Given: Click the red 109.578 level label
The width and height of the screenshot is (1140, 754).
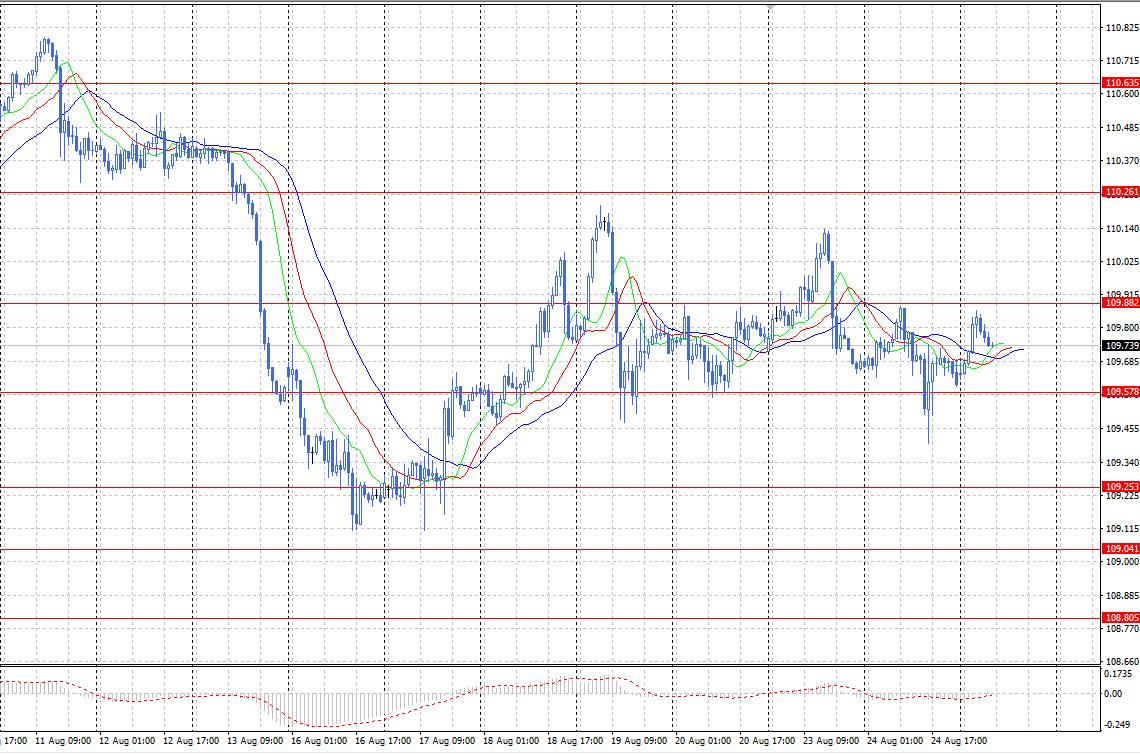Looking at the screenshot, I should (1121, 392).
